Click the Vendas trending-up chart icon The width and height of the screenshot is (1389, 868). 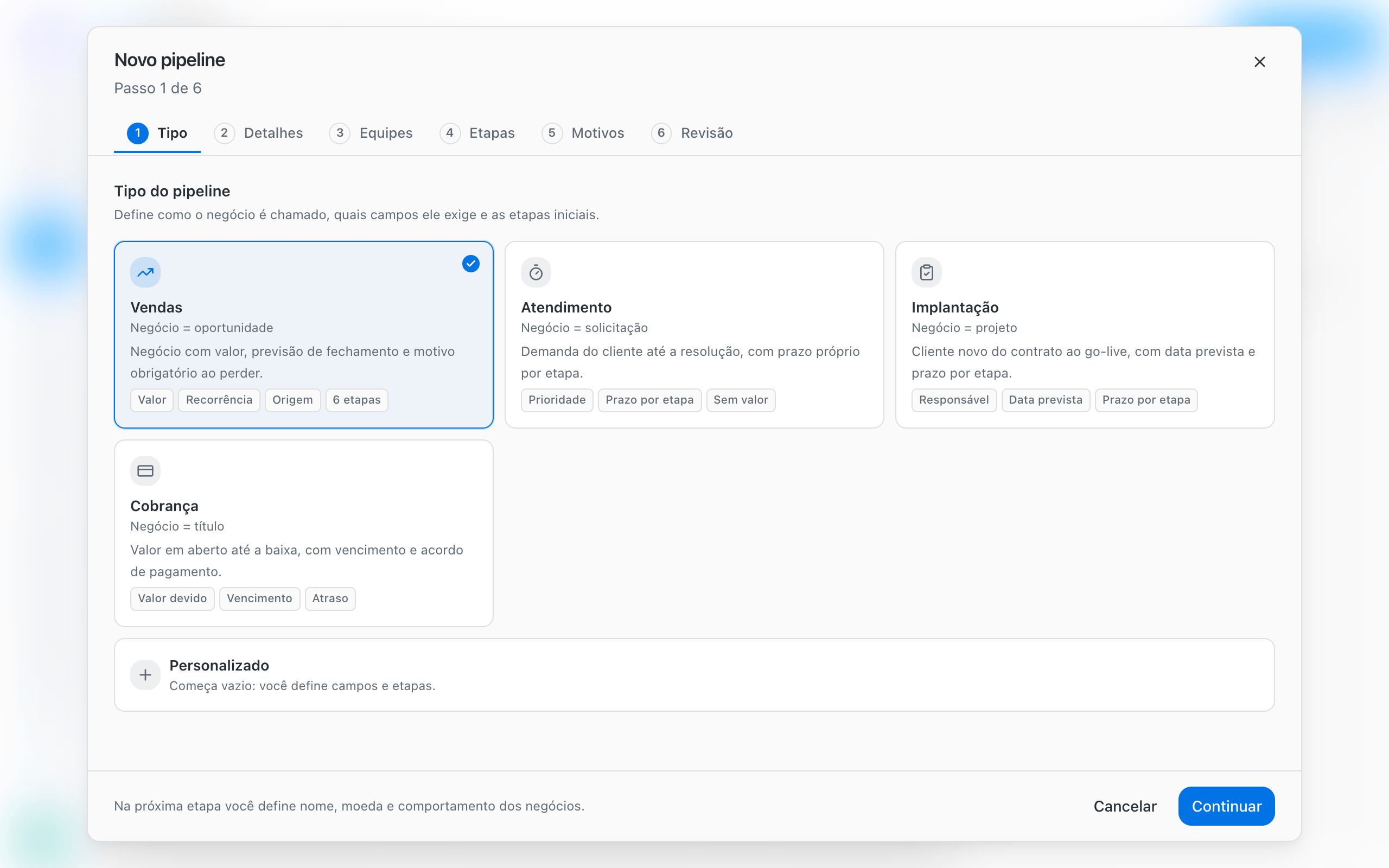click(x=145, y=272)
